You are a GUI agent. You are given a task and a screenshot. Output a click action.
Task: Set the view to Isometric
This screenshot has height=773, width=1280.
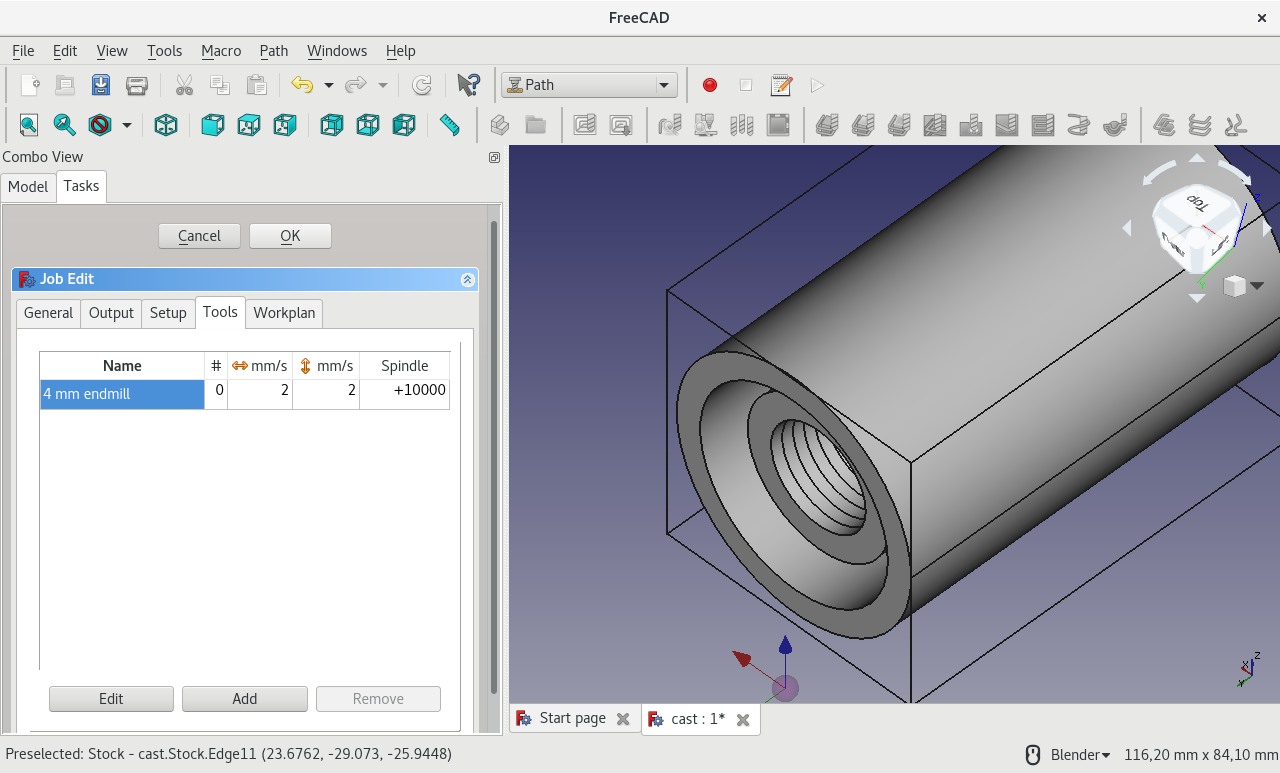166,125
